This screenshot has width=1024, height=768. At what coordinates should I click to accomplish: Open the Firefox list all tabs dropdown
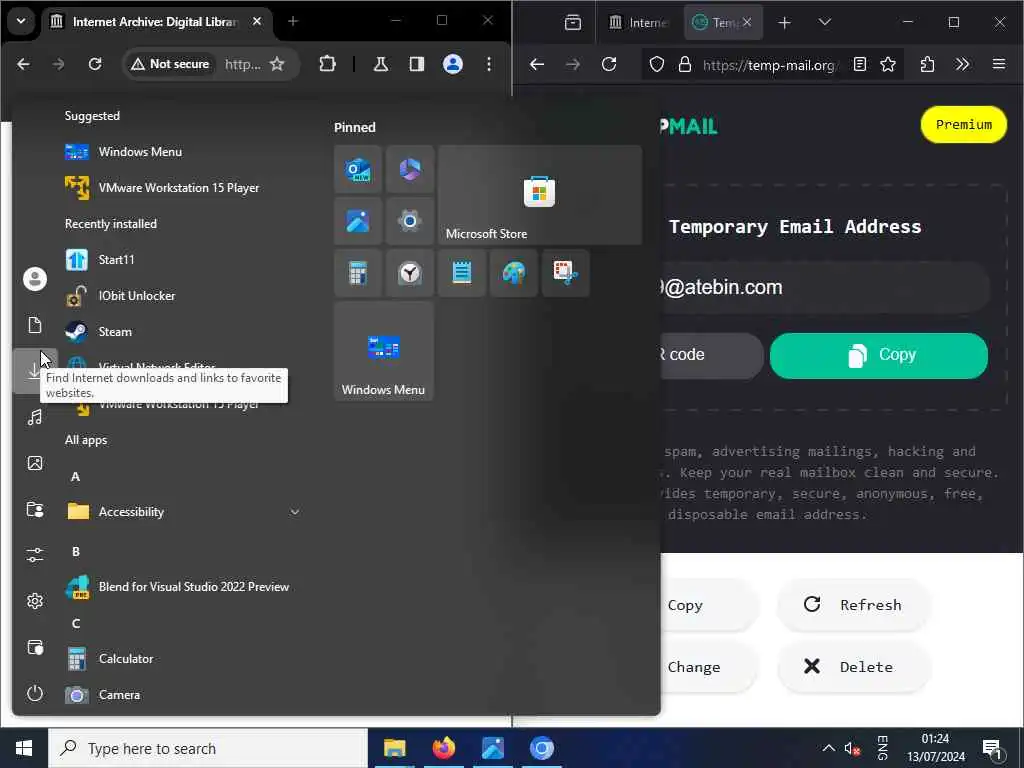click(x=825, y=22)
